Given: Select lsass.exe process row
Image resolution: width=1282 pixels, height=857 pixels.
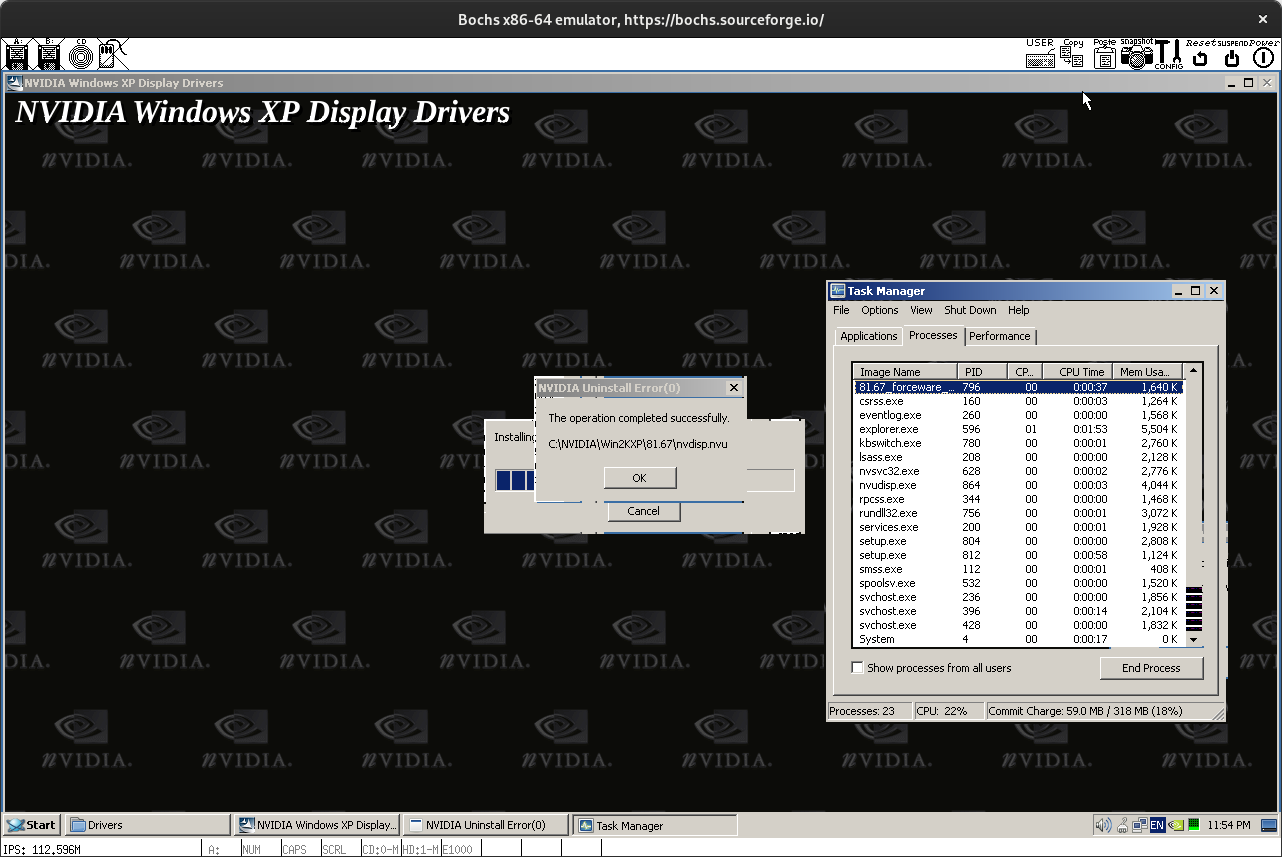Looking at the screenshot, I should point(1018,457).
